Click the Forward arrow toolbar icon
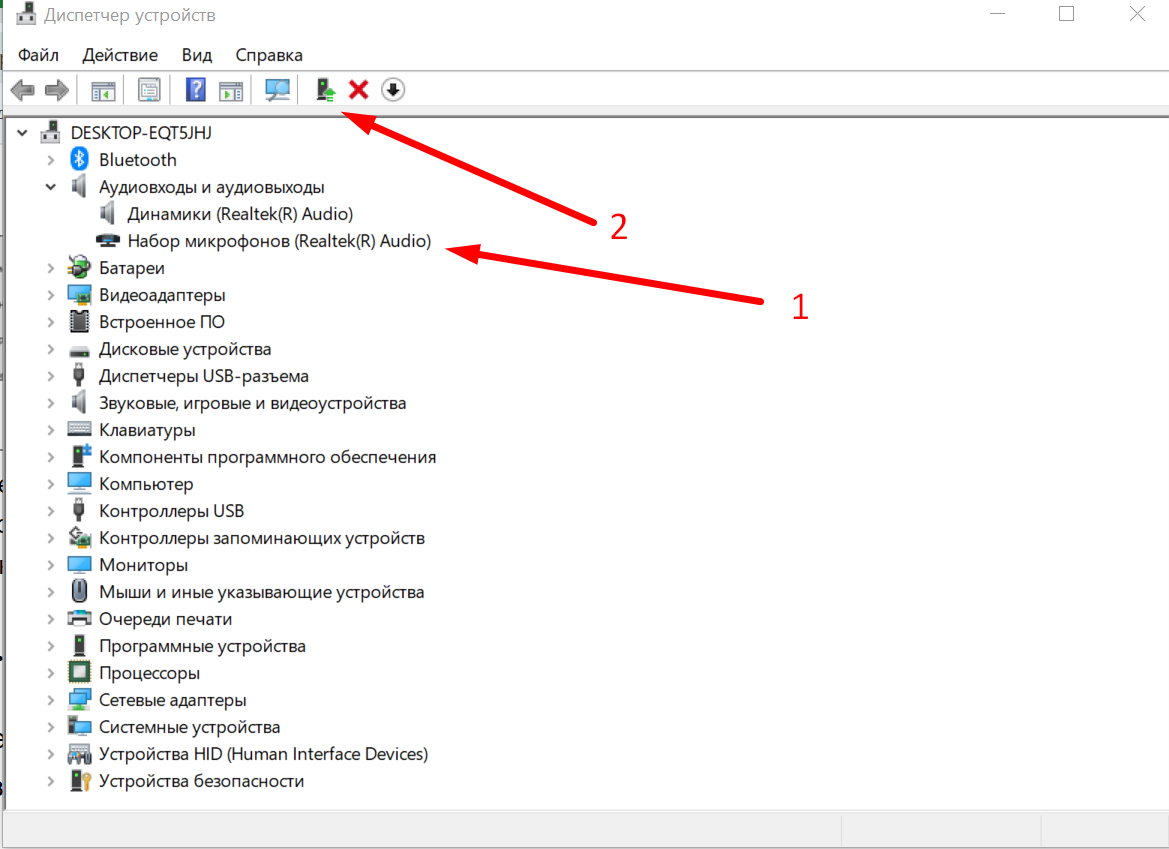This screenshot has height=849, width=1169. click(57, 90)
